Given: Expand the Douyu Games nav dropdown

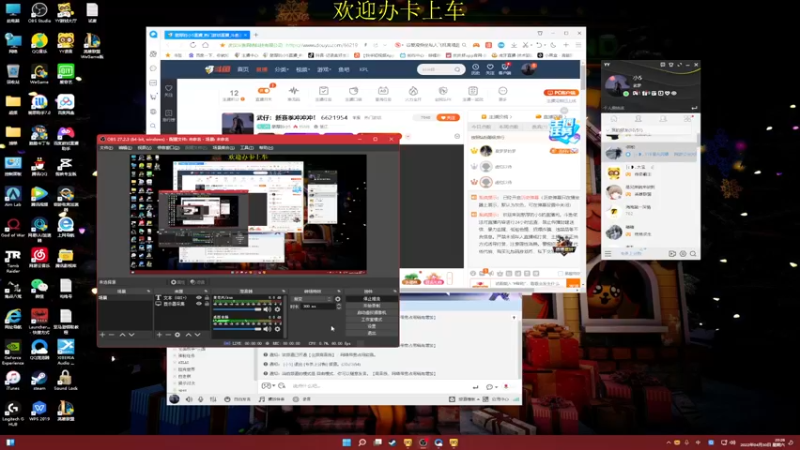Looking at the screenshot, I should pos(324,69).
